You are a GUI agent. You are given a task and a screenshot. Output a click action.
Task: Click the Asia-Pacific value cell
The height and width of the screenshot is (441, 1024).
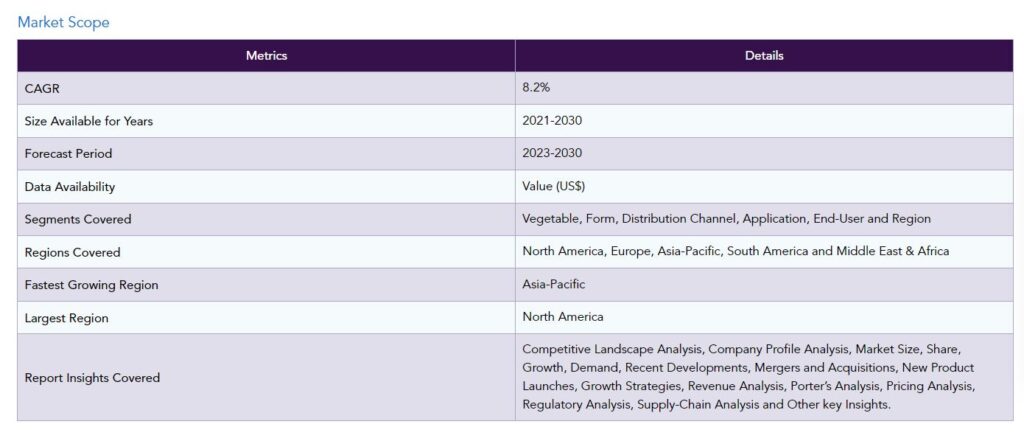[764, 284]
